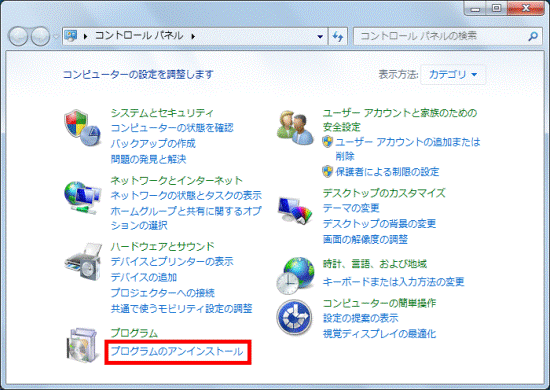Open ホームグループと共有に関するオプションの選択 link
550x390 pixels.
pyautogui.click(x=186, y=218)
